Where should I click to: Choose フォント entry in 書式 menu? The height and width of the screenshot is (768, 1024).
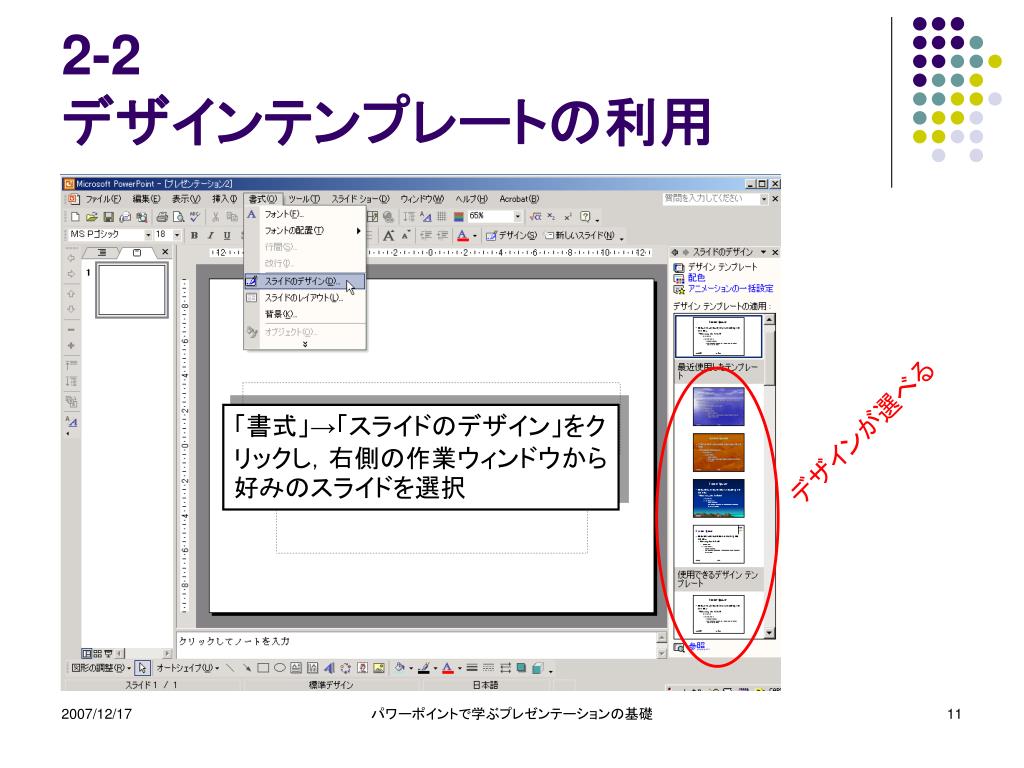click(x=304, y=214)
